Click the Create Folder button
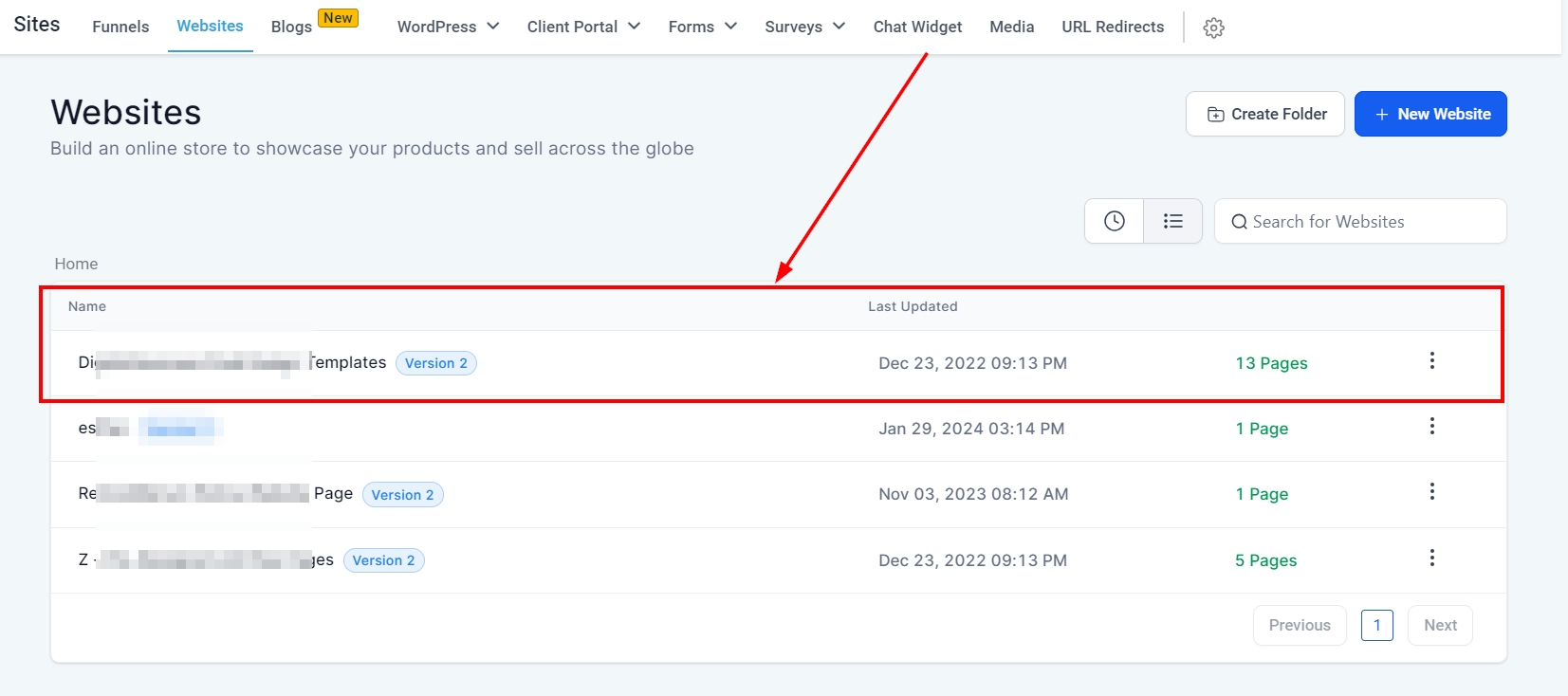 pyautogui.click(x=1264, y=114)
